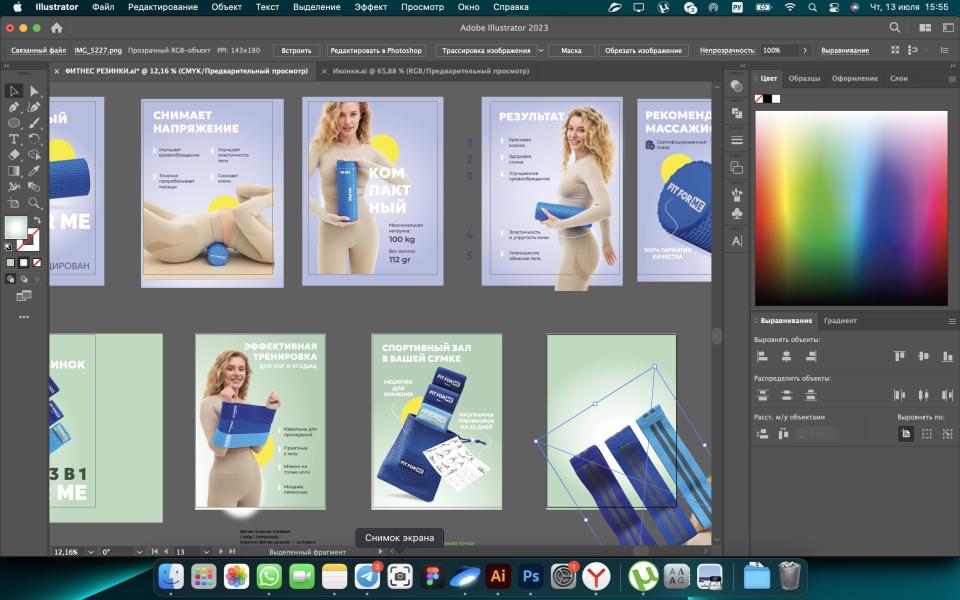Viewport: 960px width, 600px height.
Task: Choose the Ellipse tool
Action: pos(14,123)
